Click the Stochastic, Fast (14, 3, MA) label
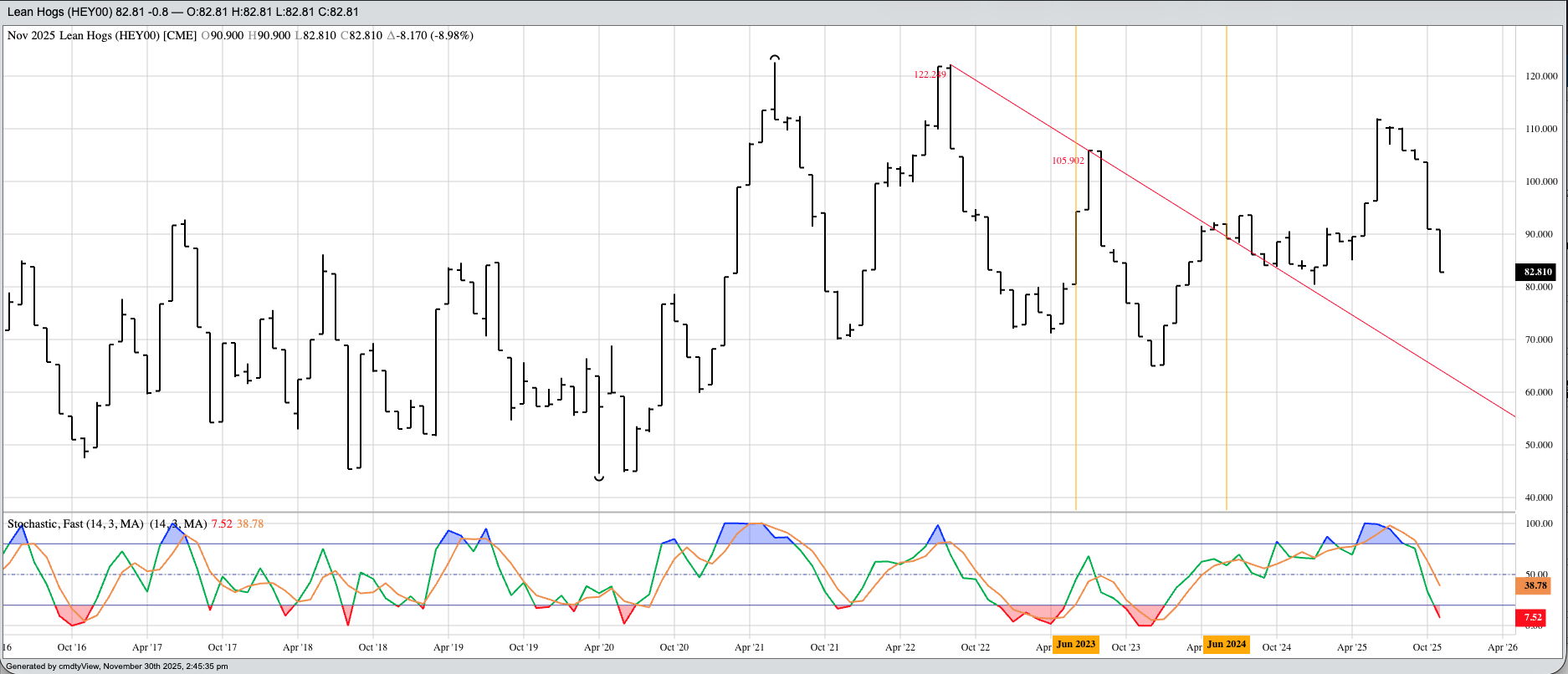The height and width of the screenshot is (674, 1568). 75,524
